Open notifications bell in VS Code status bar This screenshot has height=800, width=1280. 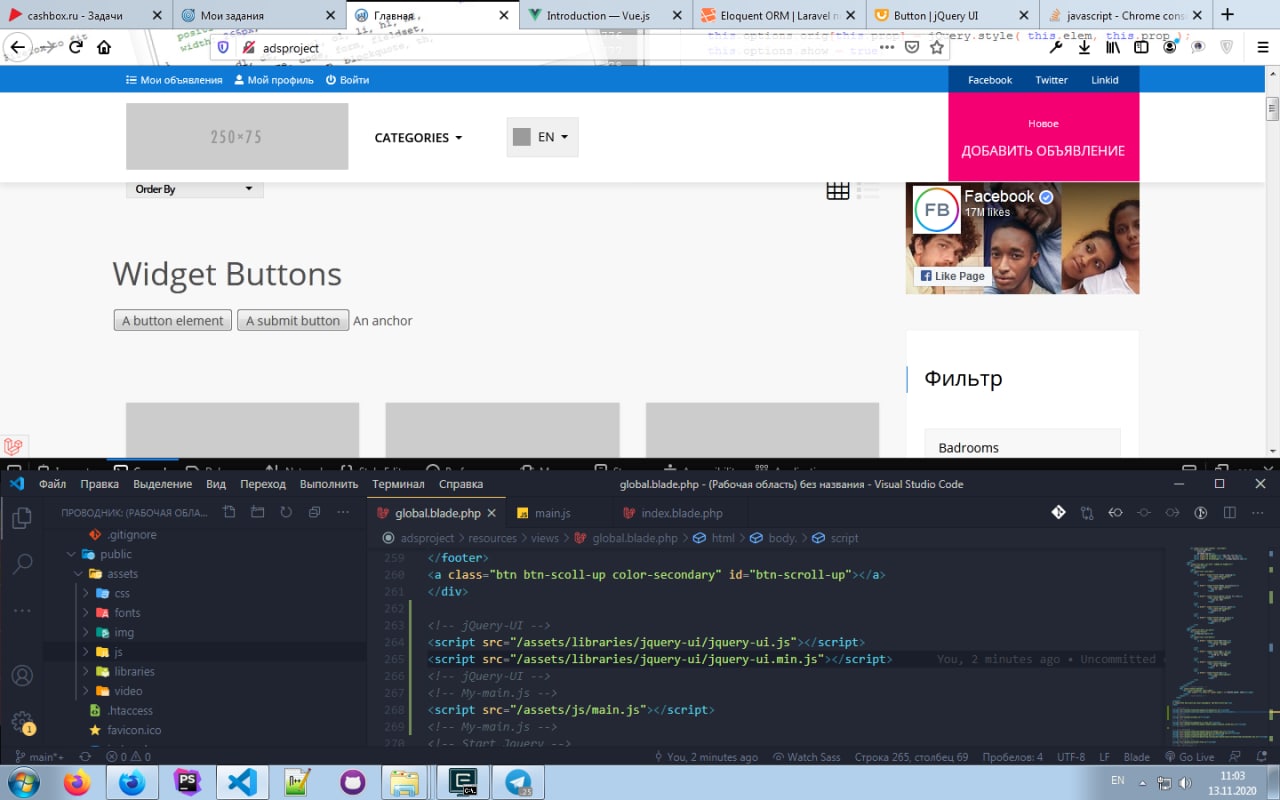point(1263,757)
